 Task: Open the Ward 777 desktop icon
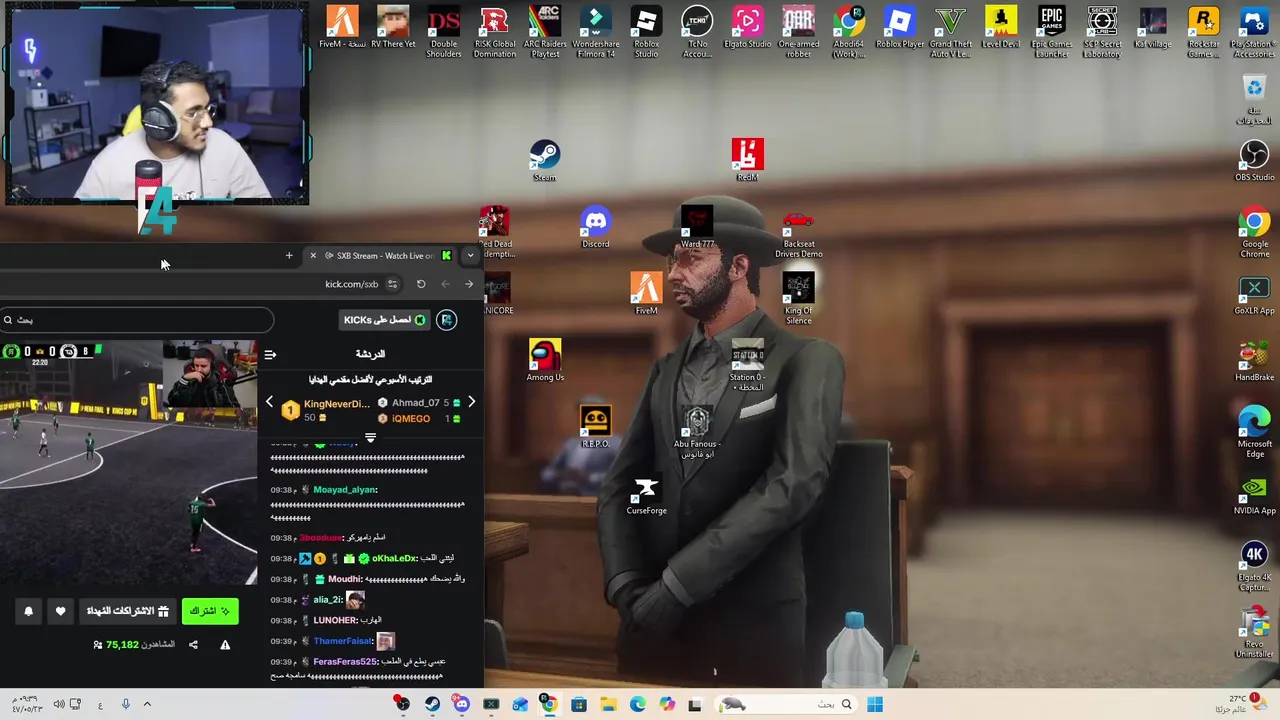(697, 227)
